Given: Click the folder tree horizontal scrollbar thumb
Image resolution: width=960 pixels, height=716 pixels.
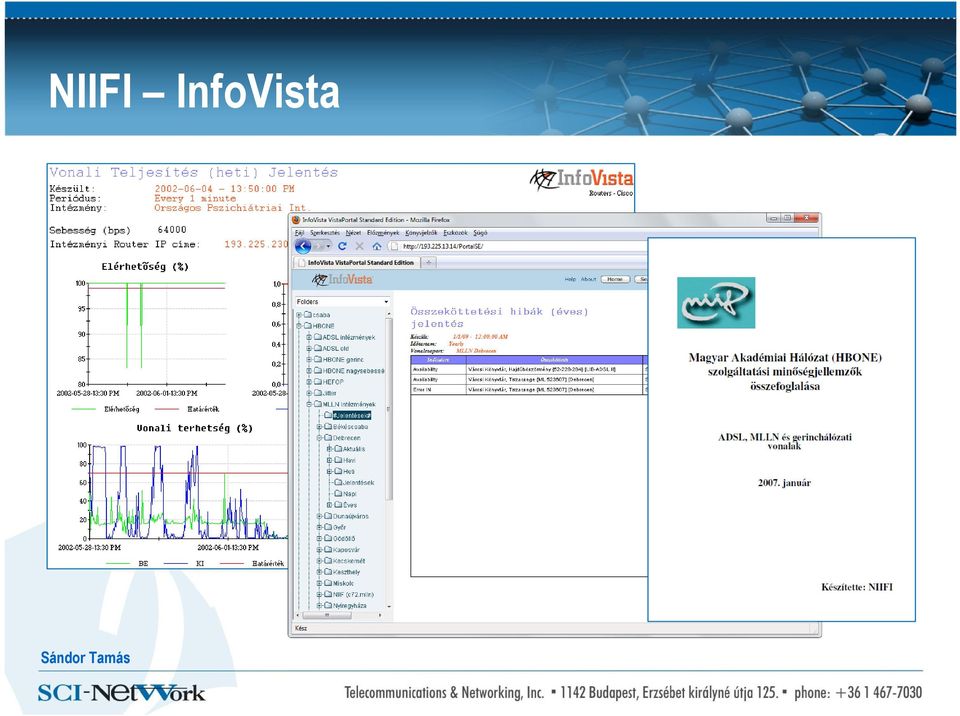Looking at the screenshot, I should click(326, 615).
